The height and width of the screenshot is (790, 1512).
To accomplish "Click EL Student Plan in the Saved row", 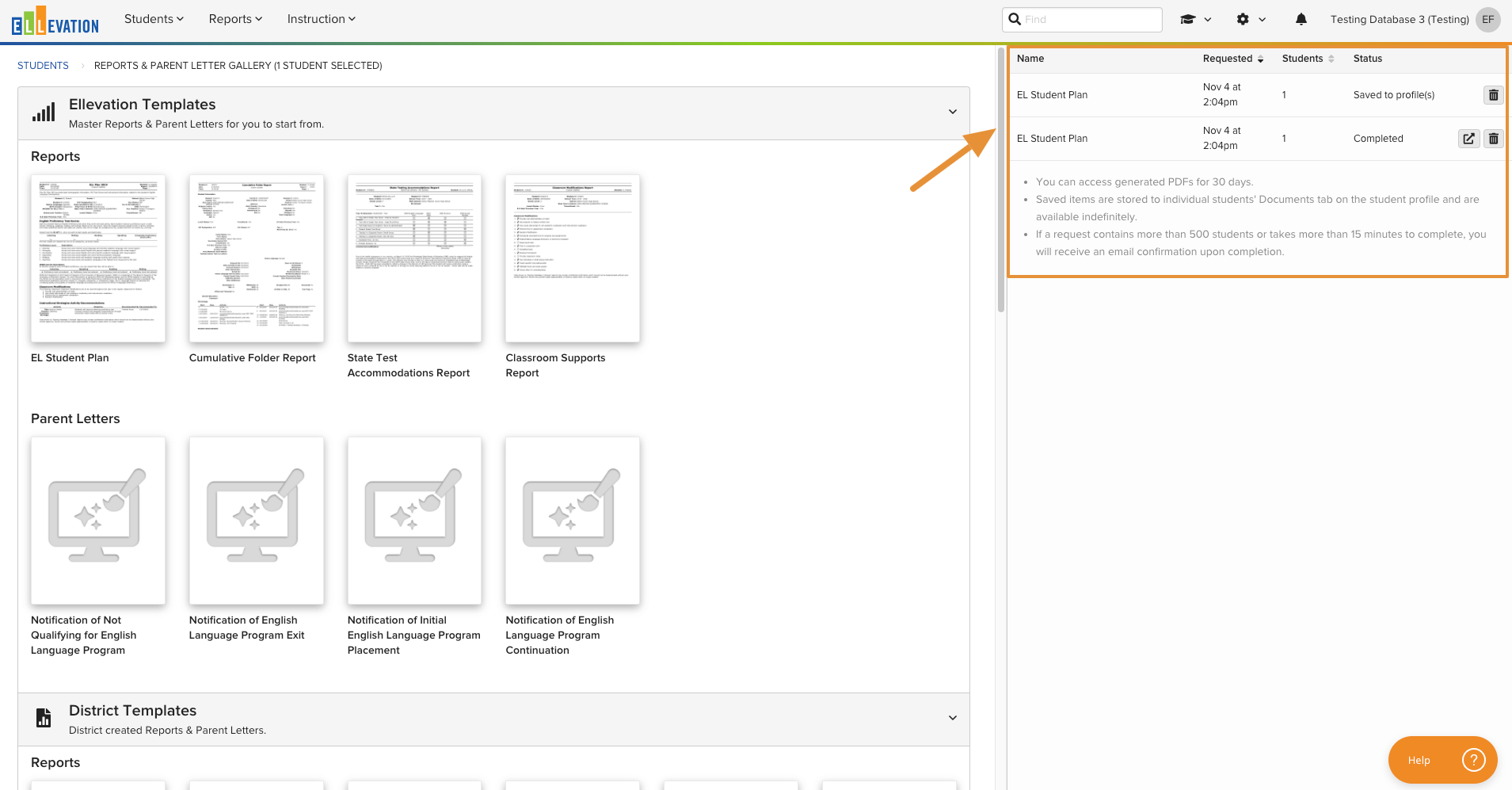I will pyautogui.click(x=1052, y=95).
